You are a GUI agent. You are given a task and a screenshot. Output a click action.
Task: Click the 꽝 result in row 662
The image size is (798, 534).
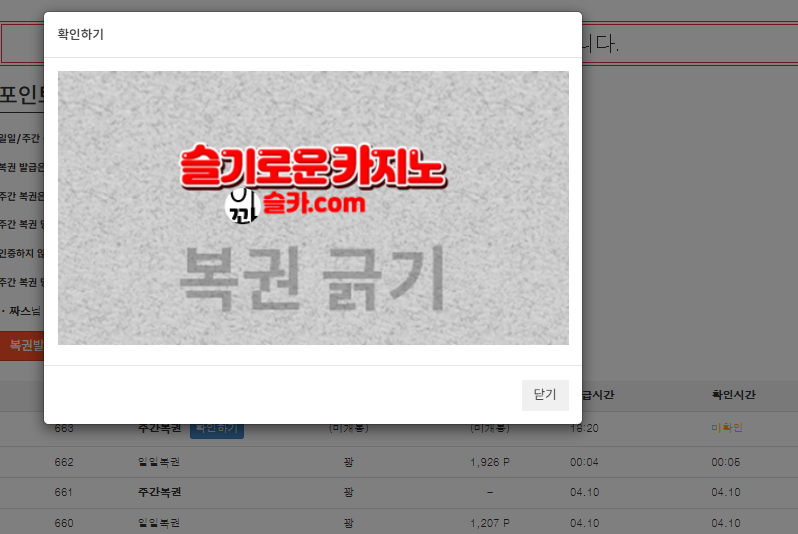click(x=348, y=463)
